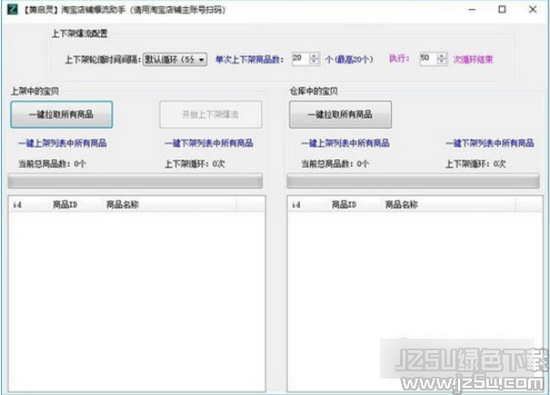550x395 pixels.
Task: Increase 执行 loop count with up arrow
Action: 442,56
